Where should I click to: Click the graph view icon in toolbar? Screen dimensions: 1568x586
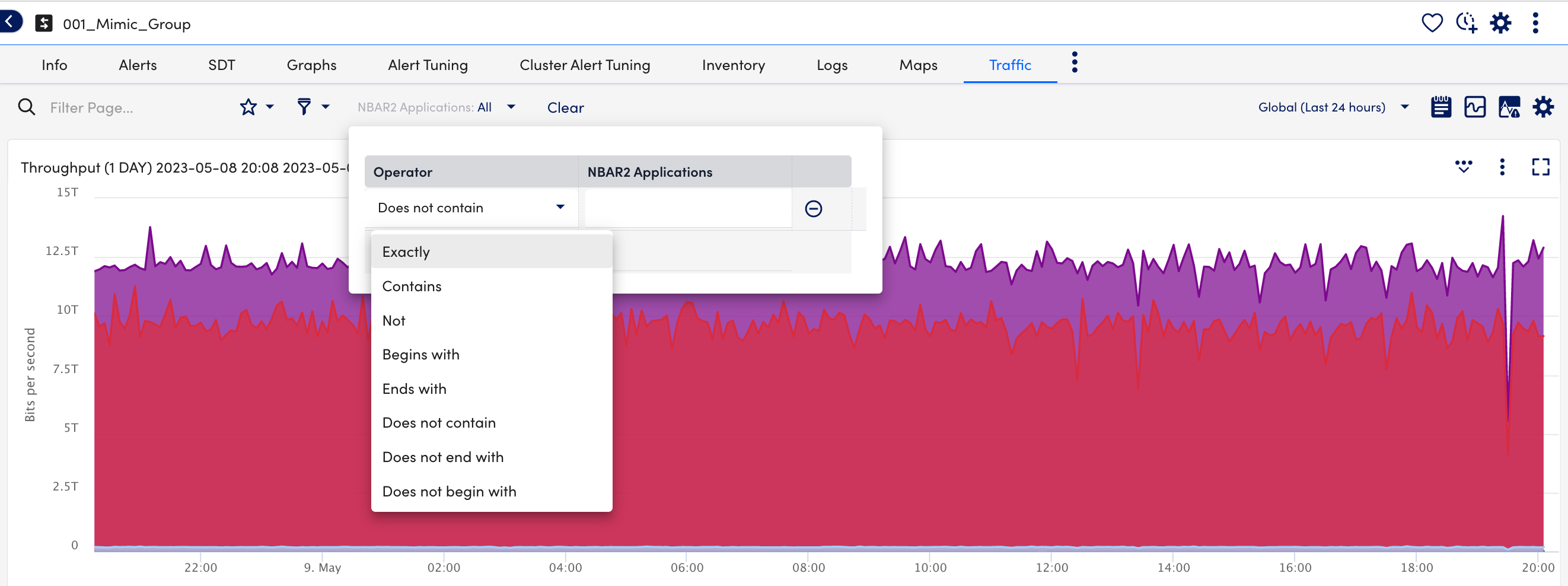click(x=1475, y=107)
